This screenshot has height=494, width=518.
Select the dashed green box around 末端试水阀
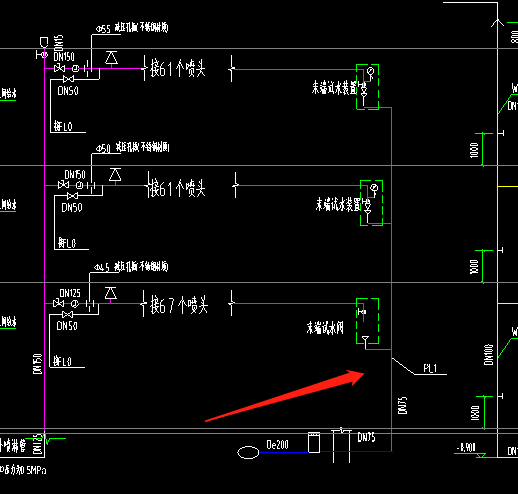367,321
